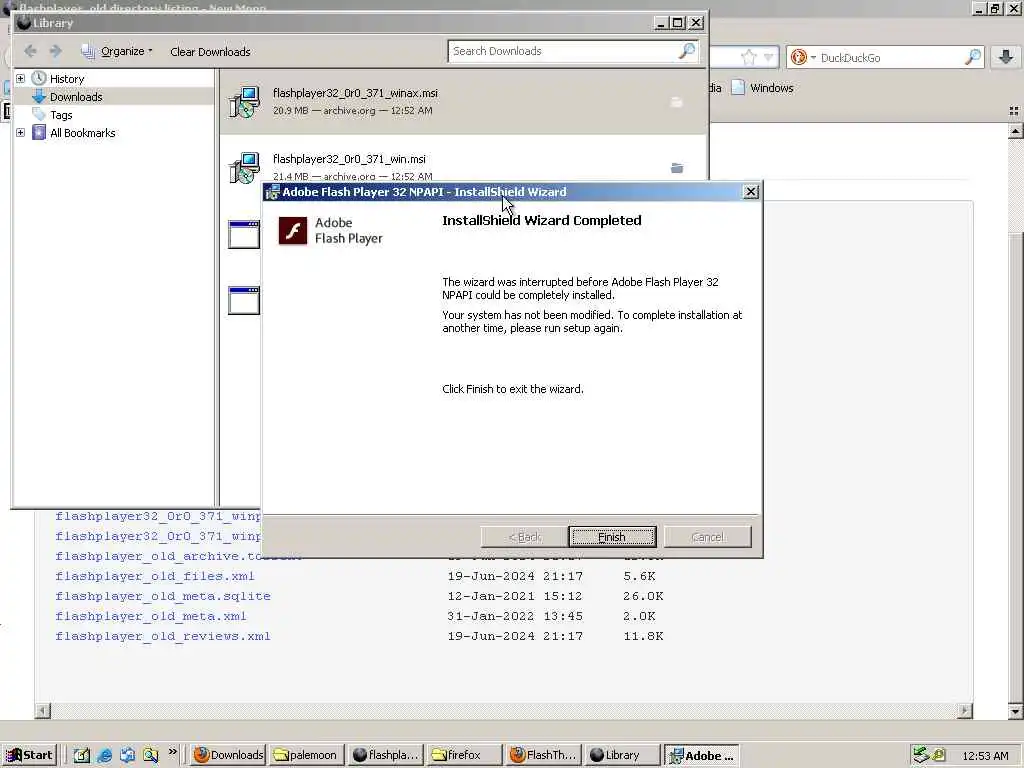Click the magnifier in Search Downloads box
The image size is (1024, 768).
point(687,51)
